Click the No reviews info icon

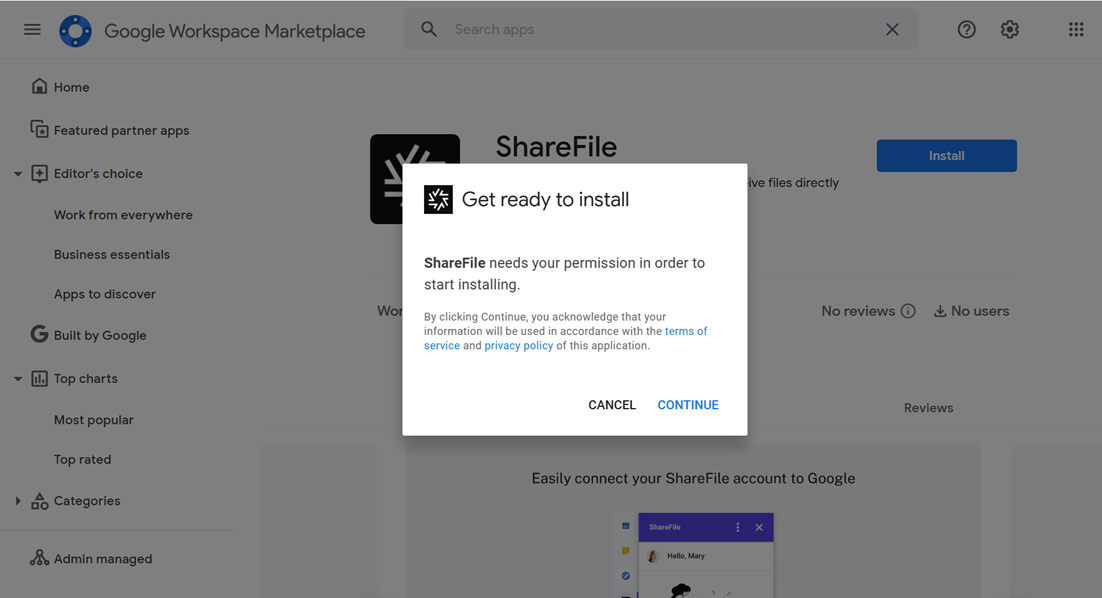pyautogui.click(x=908, y=311)
